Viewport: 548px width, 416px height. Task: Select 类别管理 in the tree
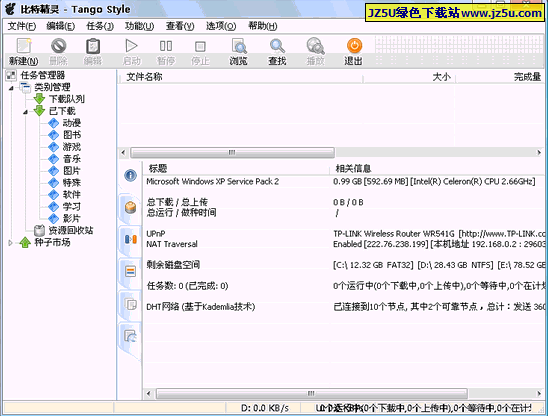(52, 87)
